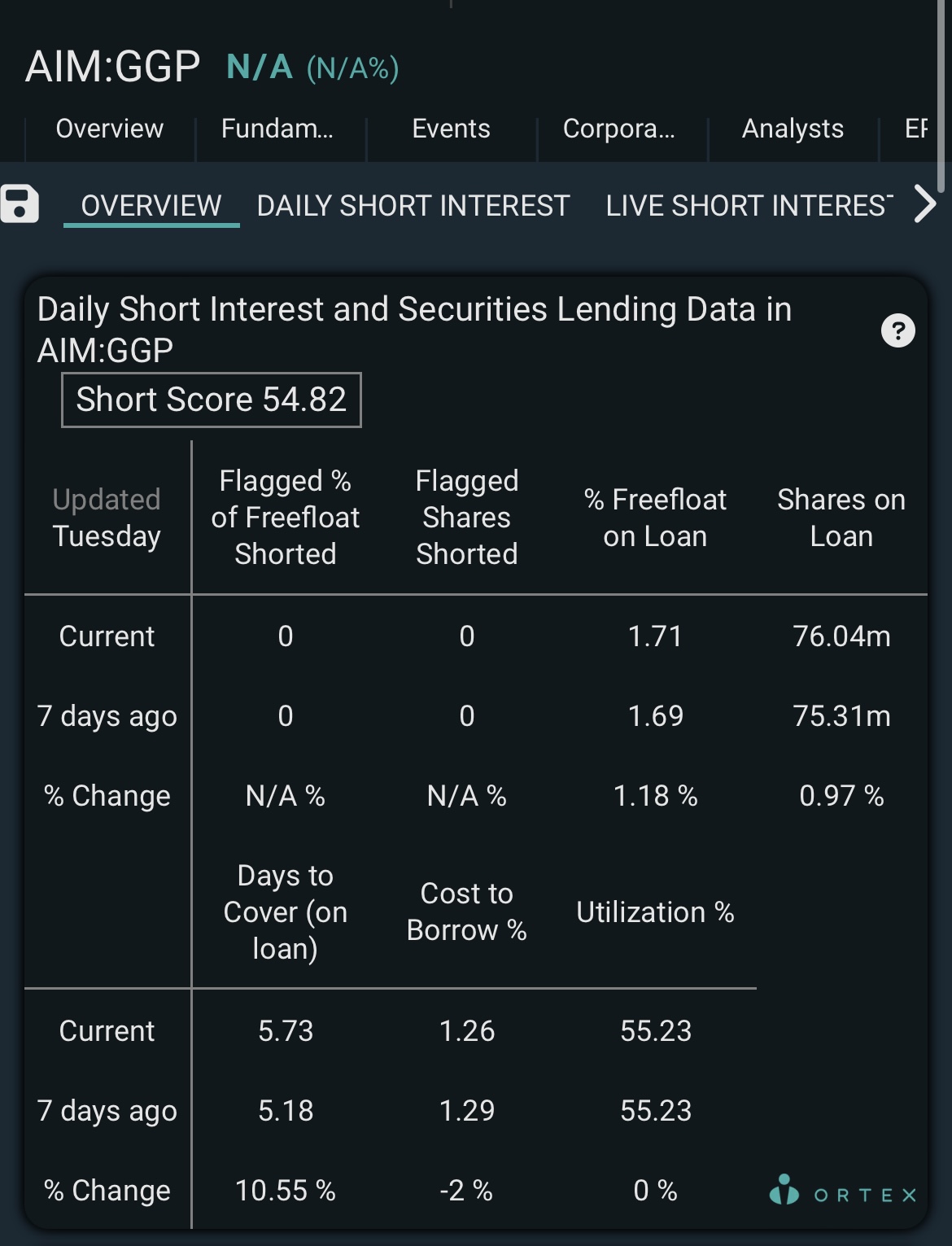952x1246 pixels.
Task: Select the OVERVIEW sub-tab
Action: coord(151,205)
